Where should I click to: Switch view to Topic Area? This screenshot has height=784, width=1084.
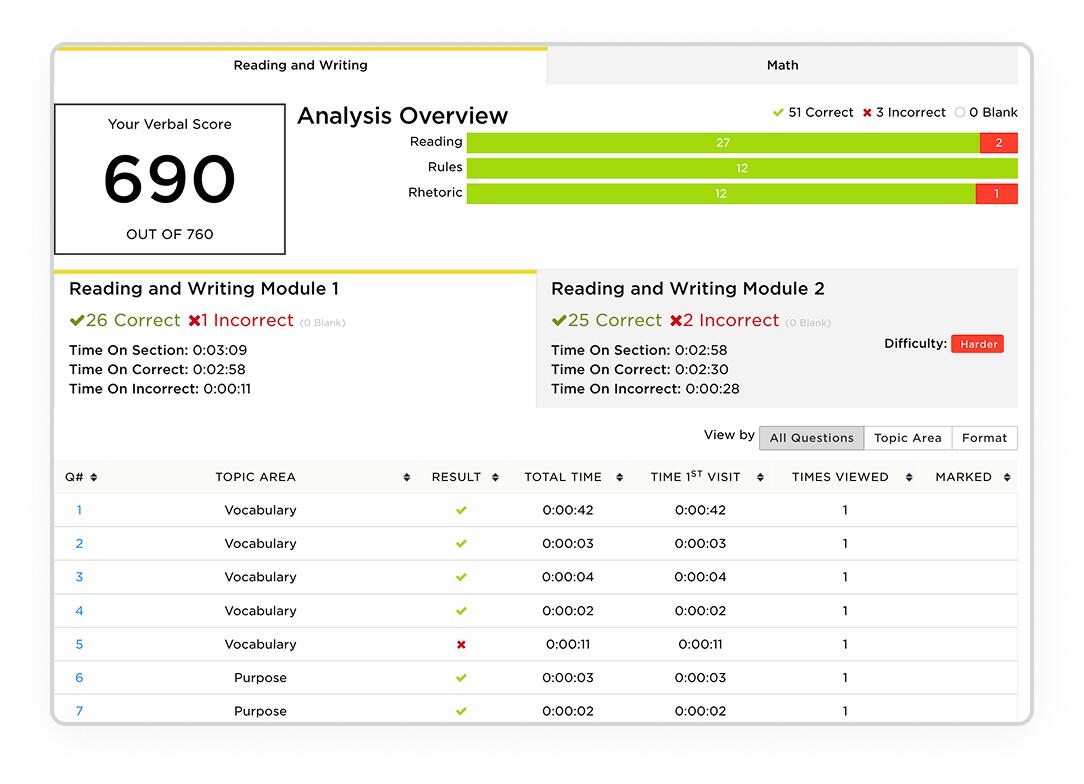click(x=907, y=438)
